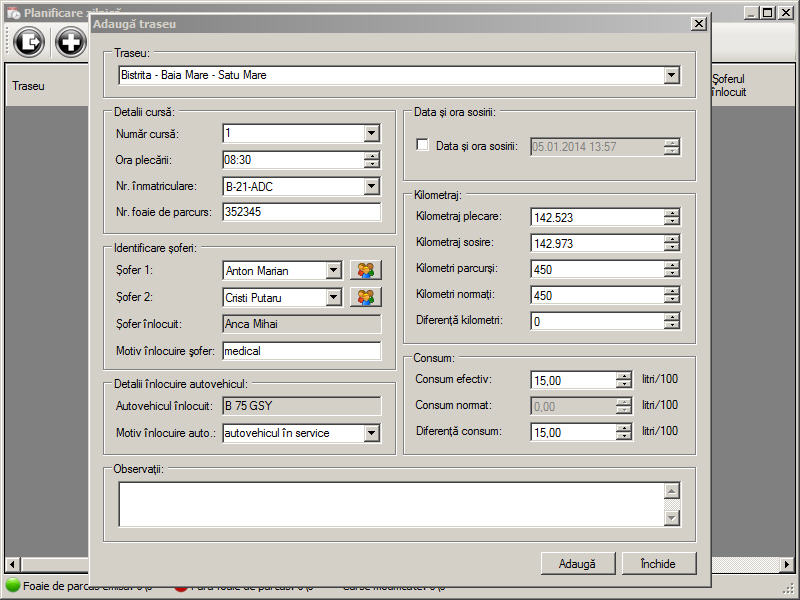Click the Autovehicul înlocuit field B 75 GSY

pyautogui.click(x=302, y=406)
